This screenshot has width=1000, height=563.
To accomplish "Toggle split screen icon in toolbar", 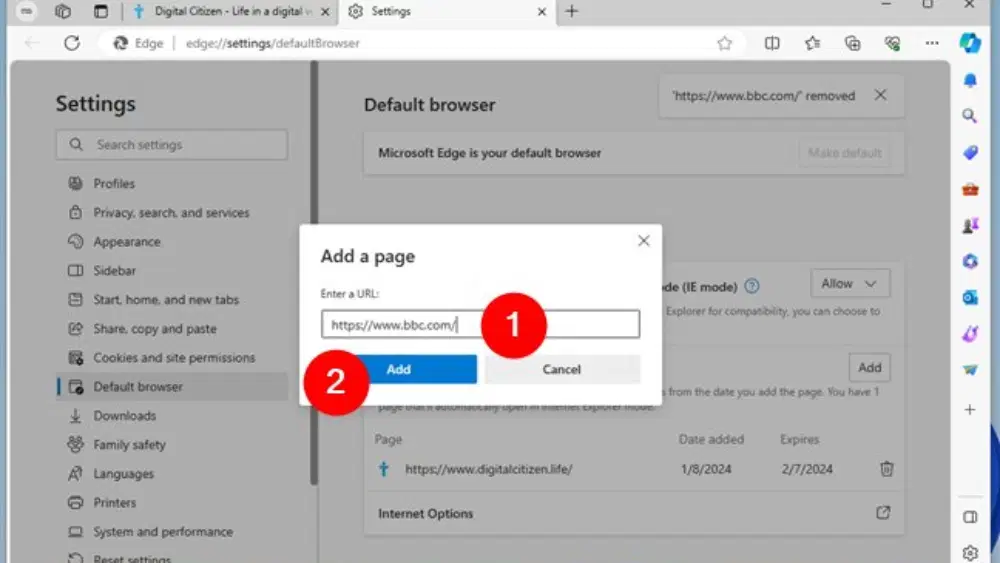I will 772,43.
